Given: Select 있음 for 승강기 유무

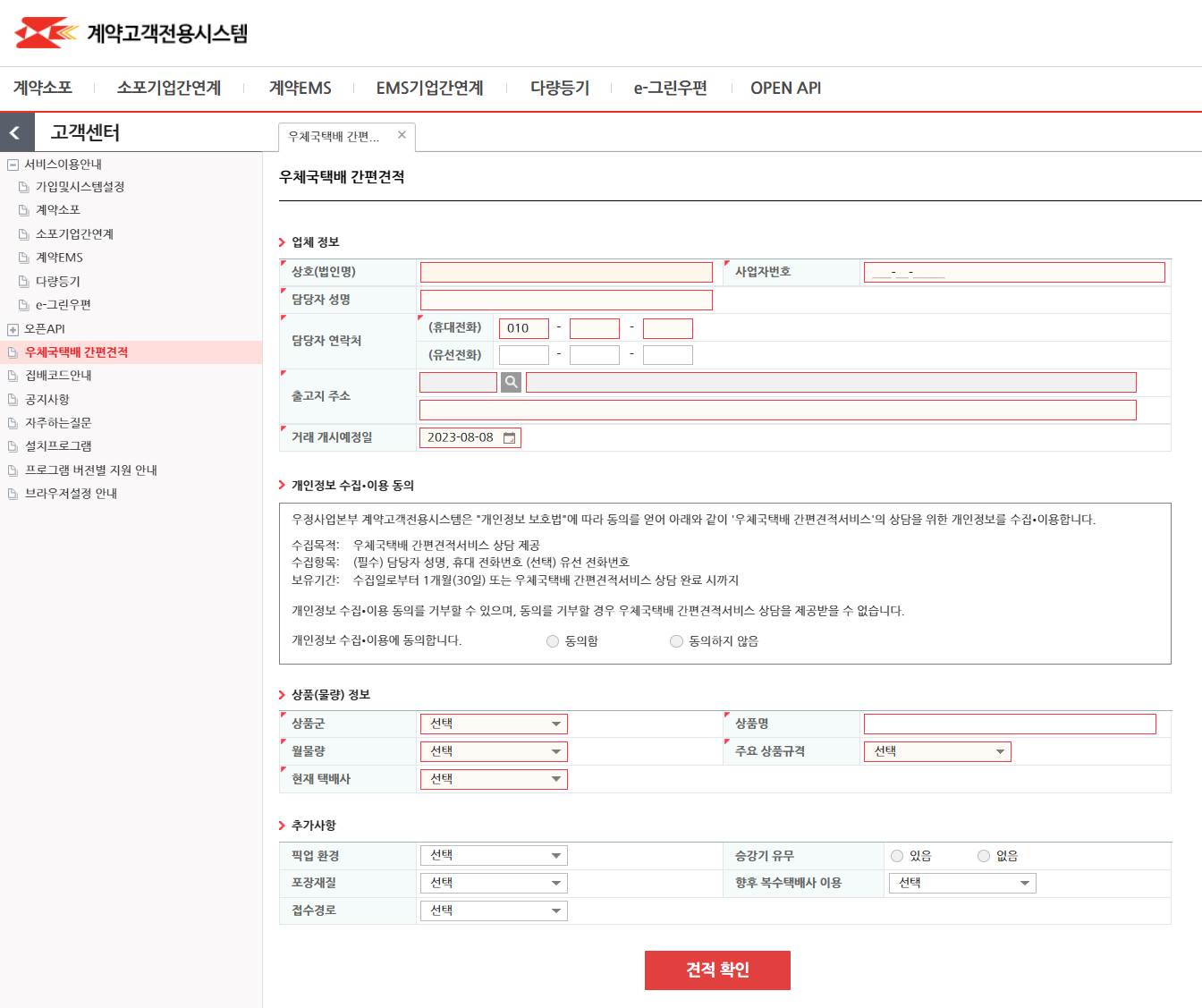Looking at the screenshot, I should tap(897, 855).
